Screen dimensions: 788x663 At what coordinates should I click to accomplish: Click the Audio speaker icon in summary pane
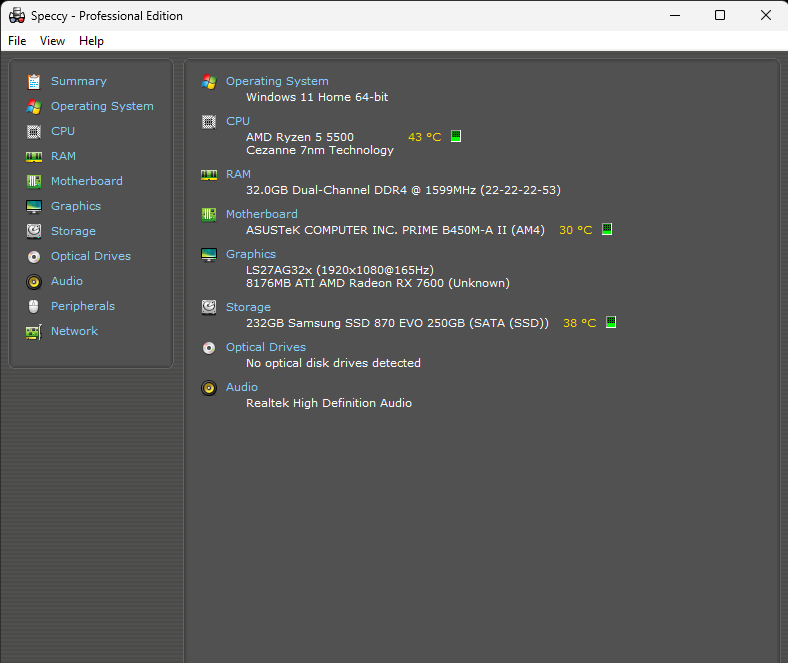(x=209, y=388)
